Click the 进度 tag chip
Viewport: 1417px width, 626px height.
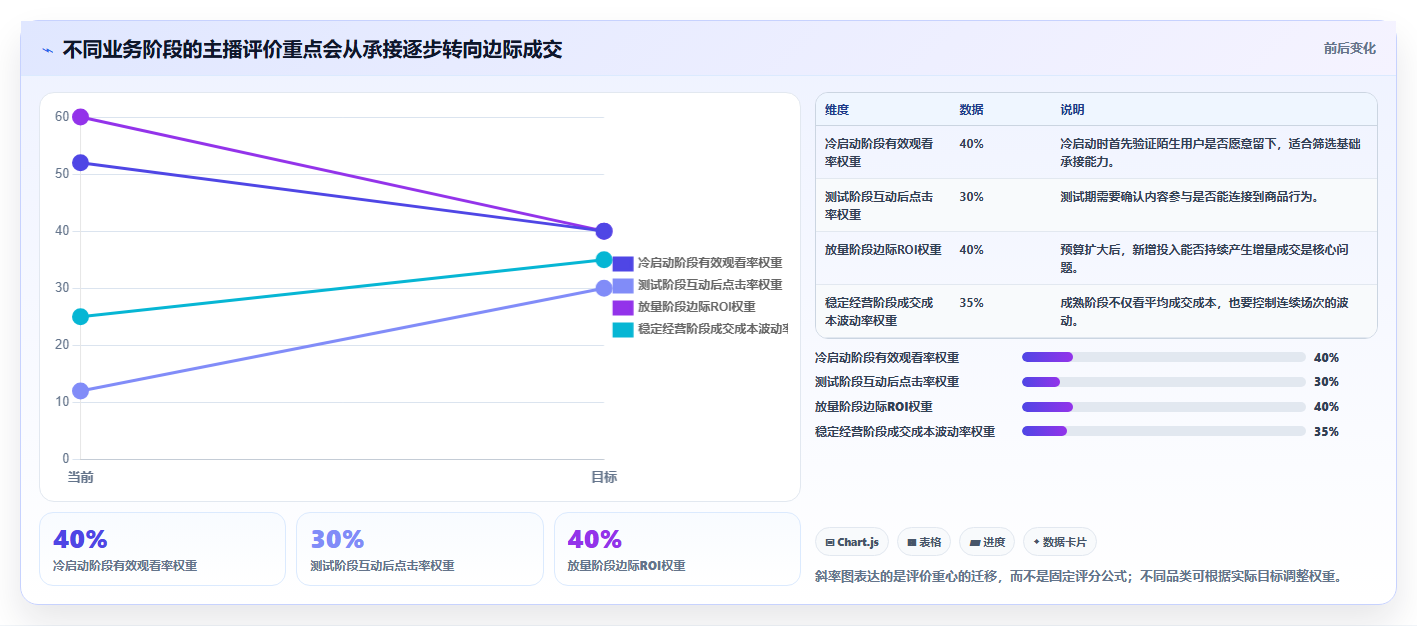pos(987,542)
